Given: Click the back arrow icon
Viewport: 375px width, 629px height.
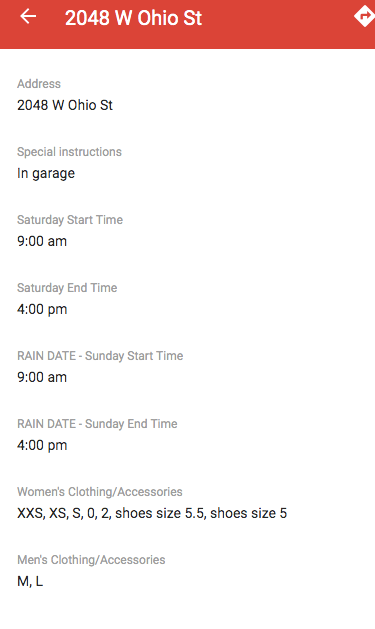Looking at the screenshot, I should [x=28, y=16].
